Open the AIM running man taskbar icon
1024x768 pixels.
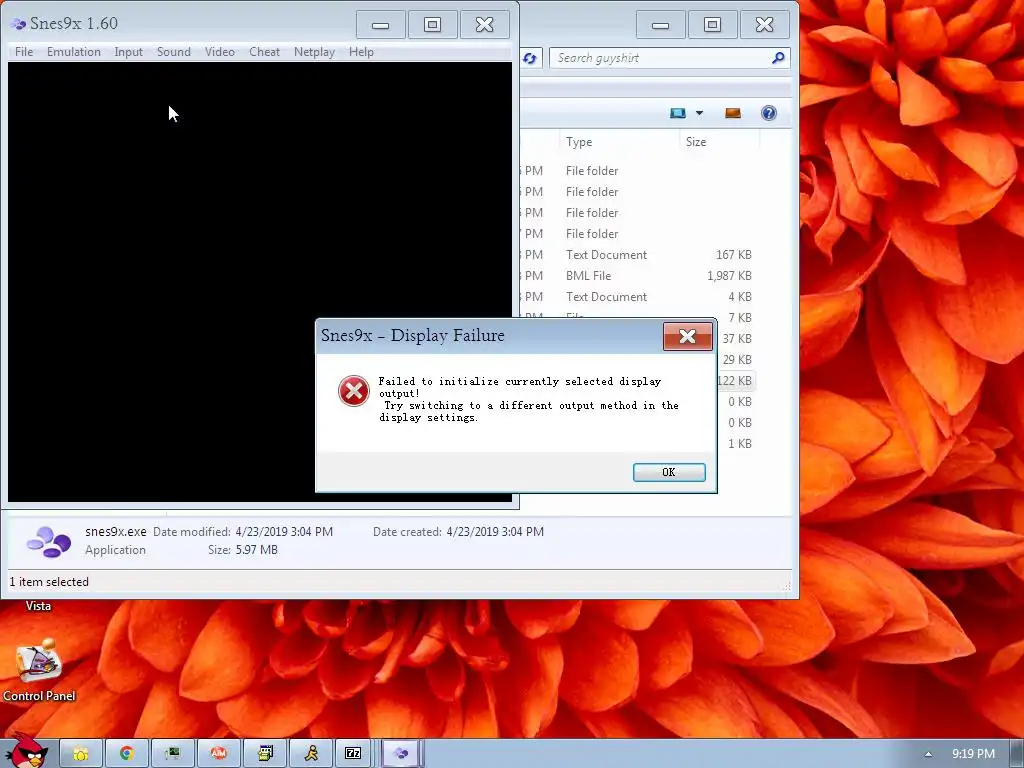point(311,754)
